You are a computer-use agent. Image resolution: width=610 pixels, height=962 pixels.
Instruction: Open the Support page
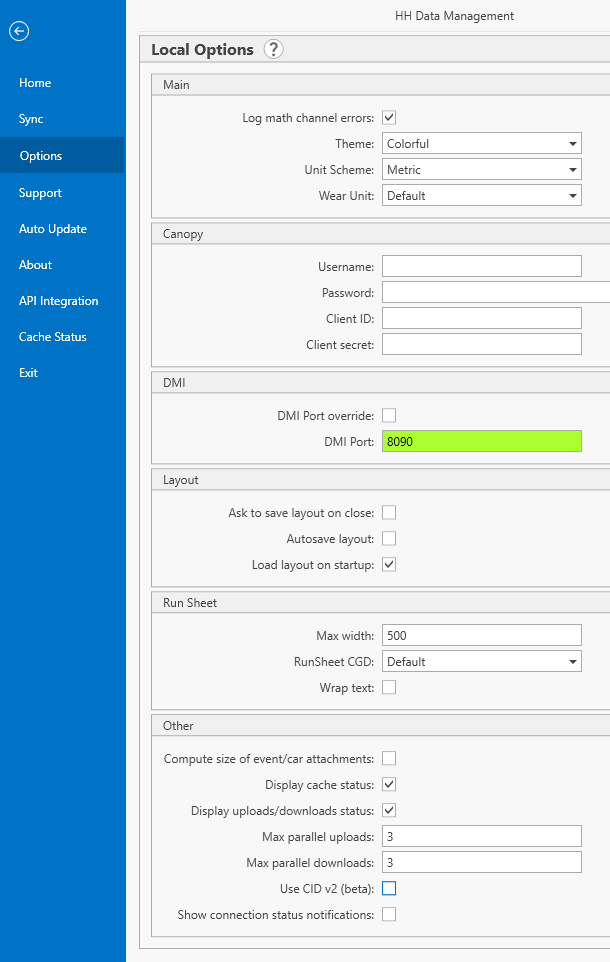coord(40,193)
